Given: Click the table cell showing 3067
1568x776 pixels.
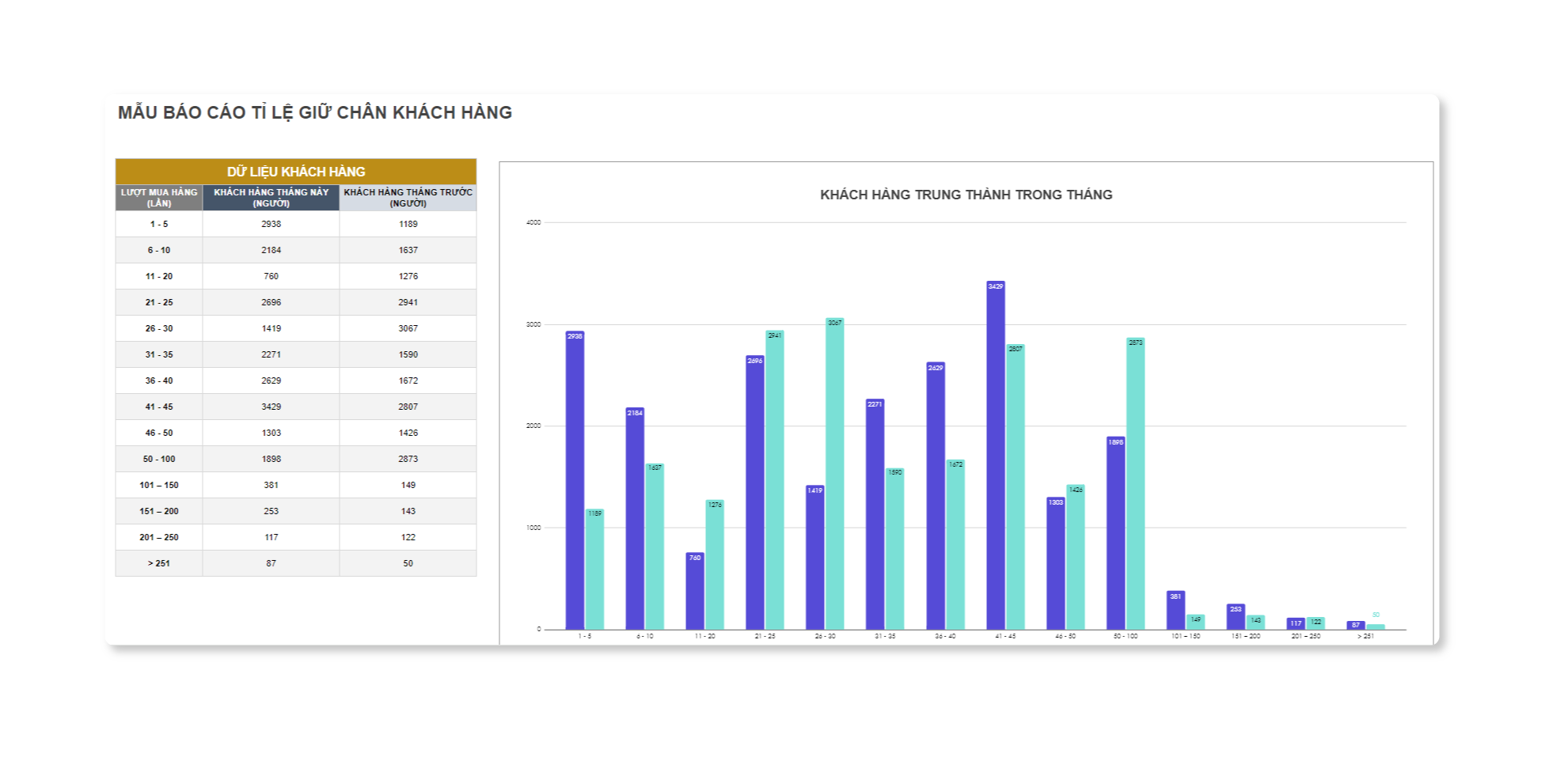Looking at the screenshot, I should [408, 328].
